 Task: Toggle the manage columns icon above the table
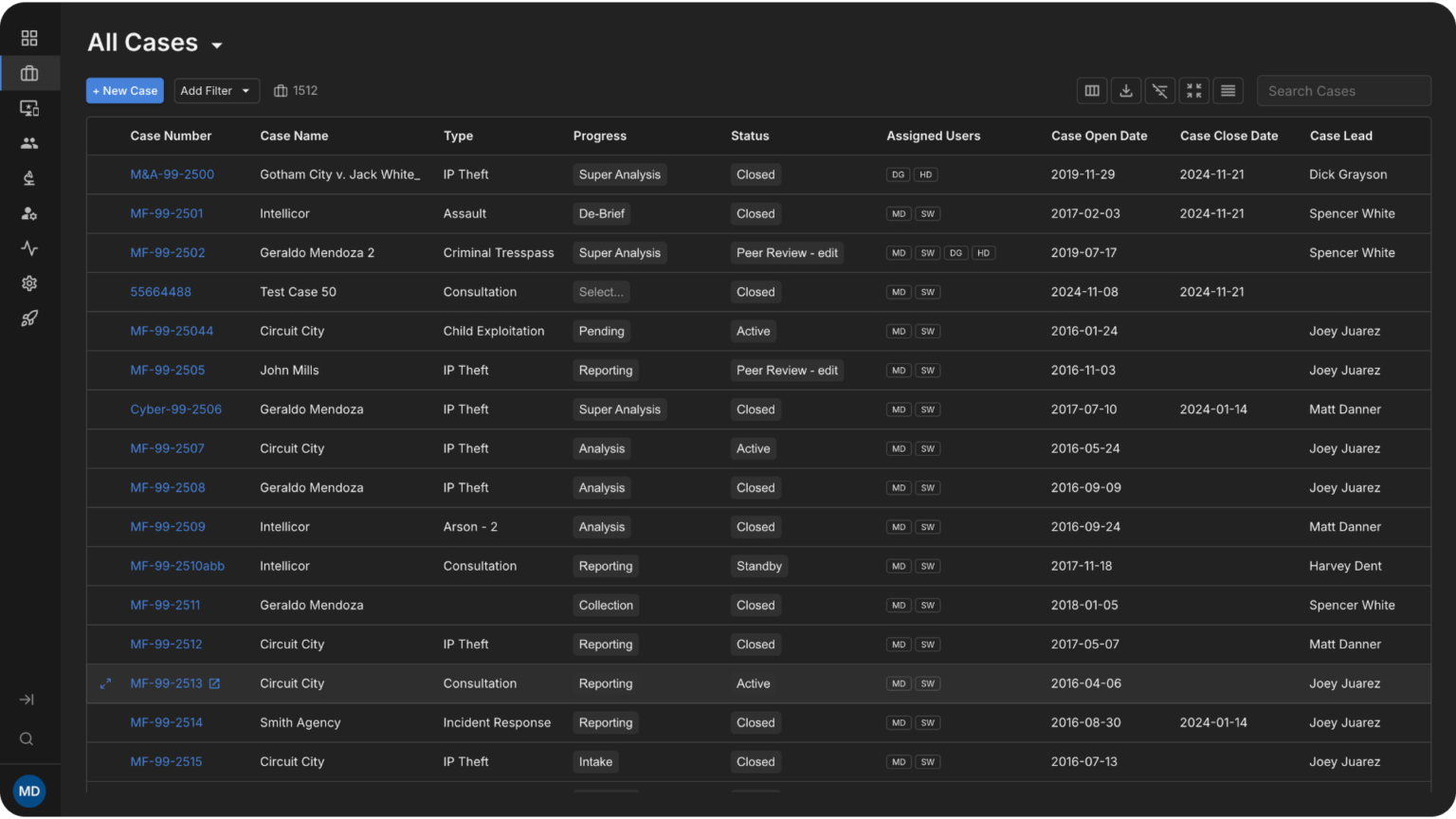(x=1091, y=90)
